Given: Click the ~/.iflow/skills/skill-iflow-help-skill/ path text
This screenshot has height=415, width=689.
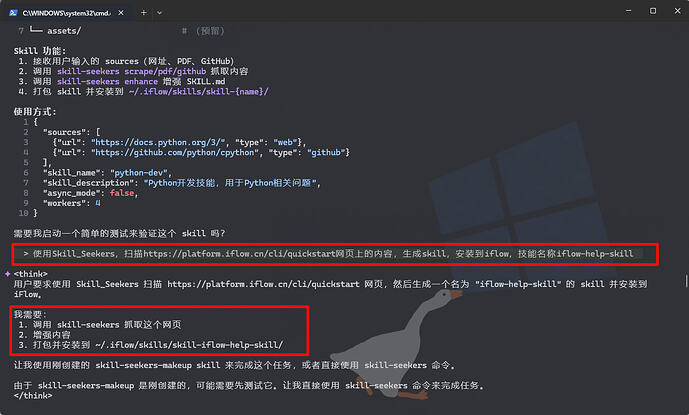Looking at the screenshot, I should coord(198,345).
